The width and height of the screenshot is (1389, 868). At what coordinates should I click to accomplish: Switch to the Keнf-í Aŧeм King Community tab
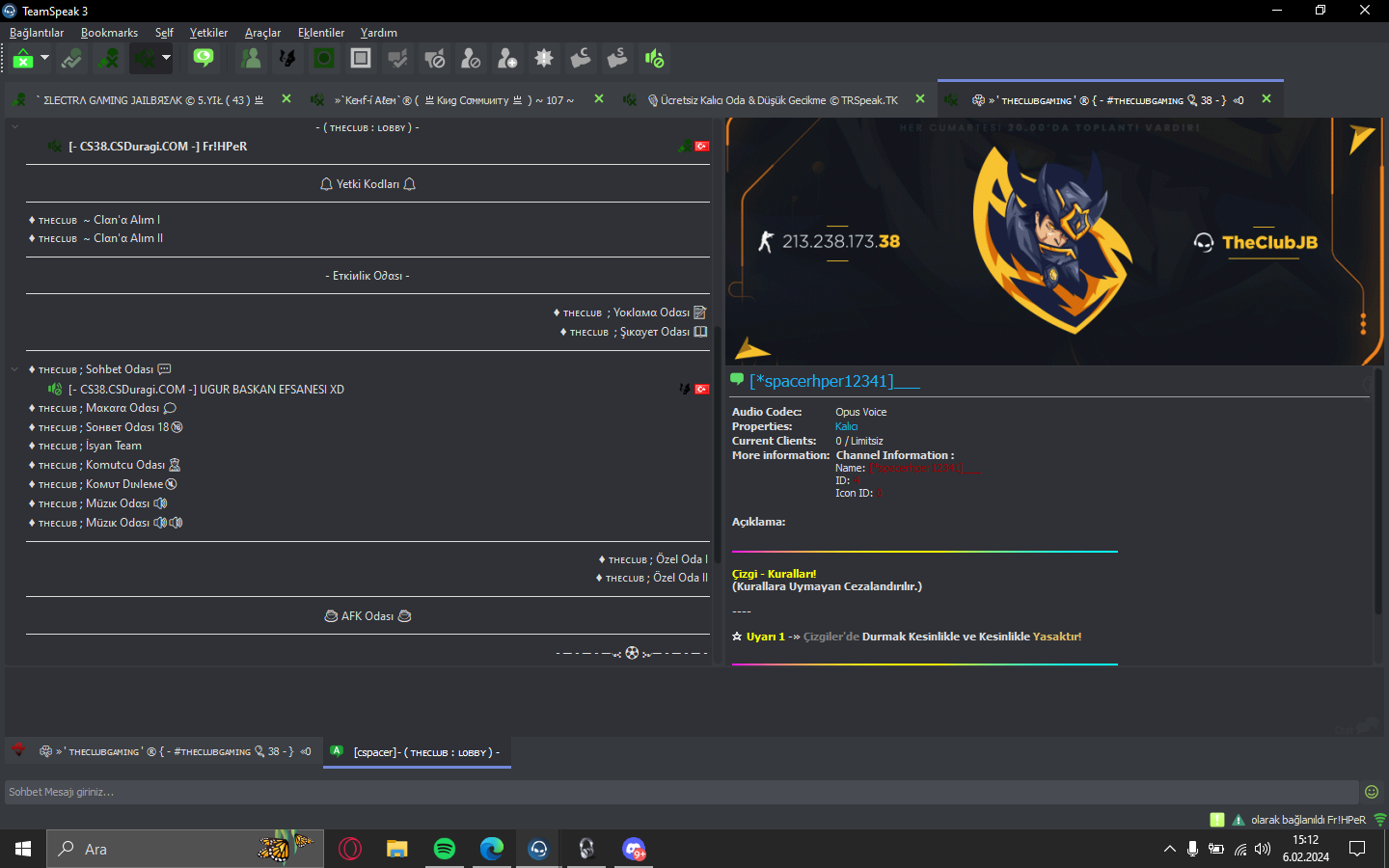[x=453, y=100]
